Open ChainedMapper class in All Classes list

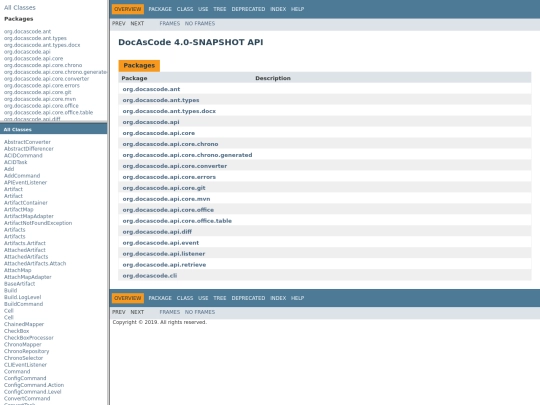24,324
